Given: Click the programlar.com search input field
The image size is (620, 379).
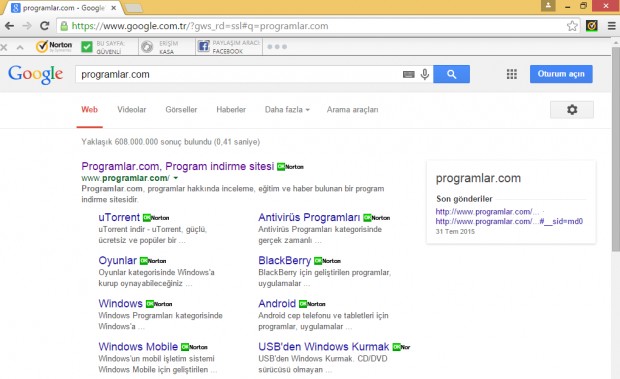Looking at the screenshot, I should click(x=237, y=74).
